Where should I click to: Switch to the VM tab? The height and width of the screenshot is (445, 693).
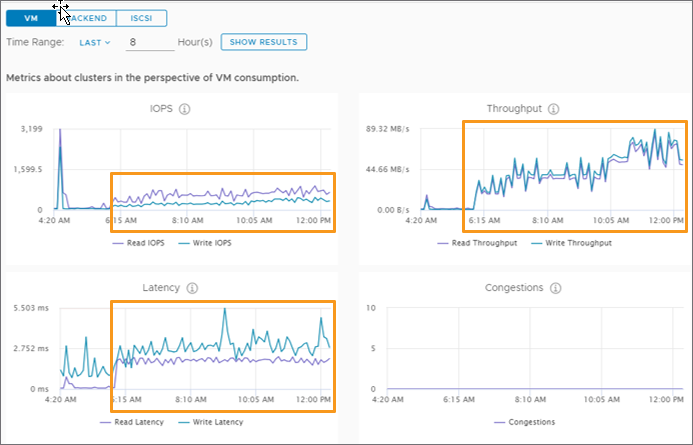pos(30,18)
